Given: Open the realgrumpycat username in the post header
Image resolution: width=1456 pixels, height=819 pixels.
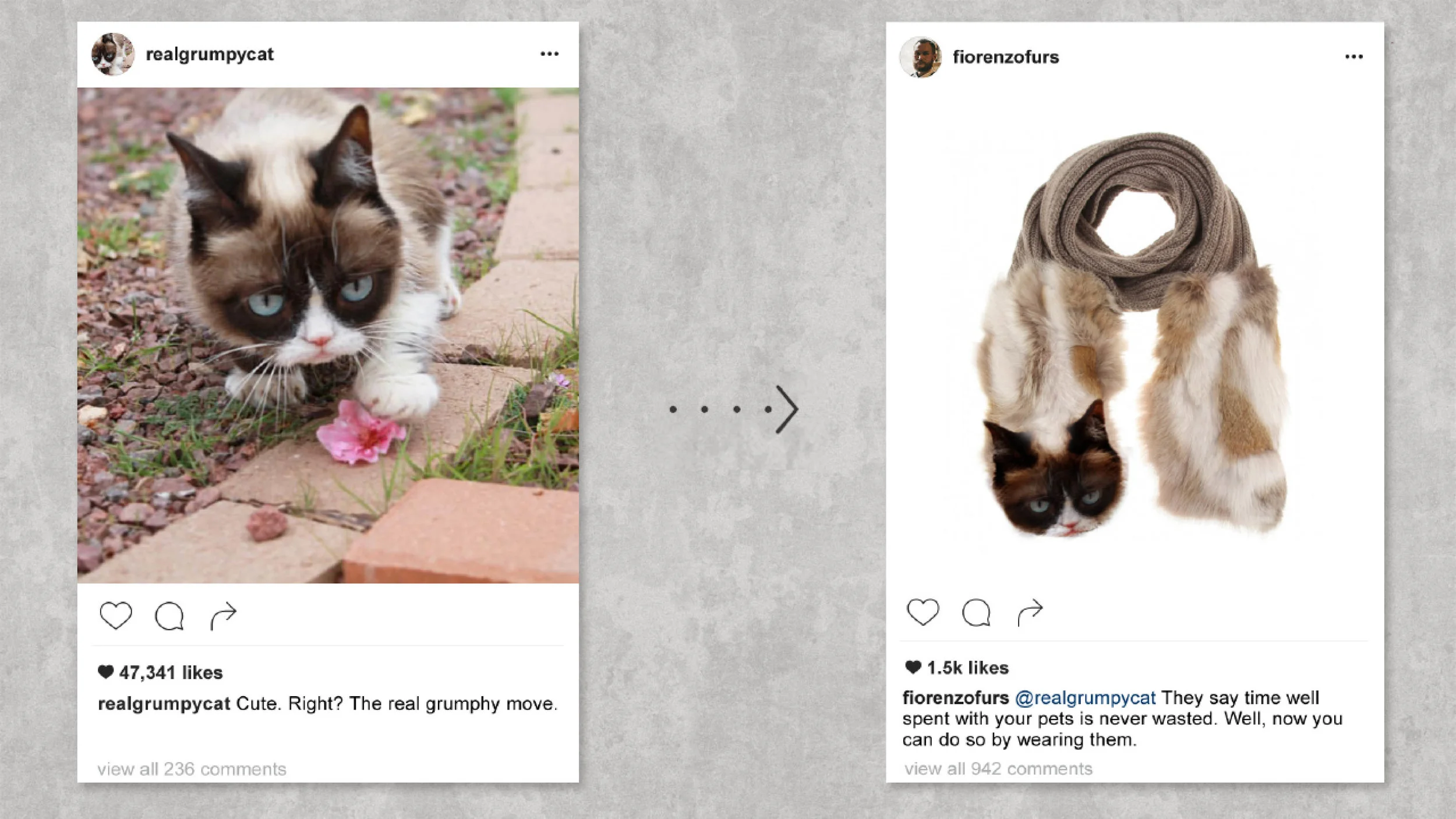Looking at the screenshot, I should point(210,54).
